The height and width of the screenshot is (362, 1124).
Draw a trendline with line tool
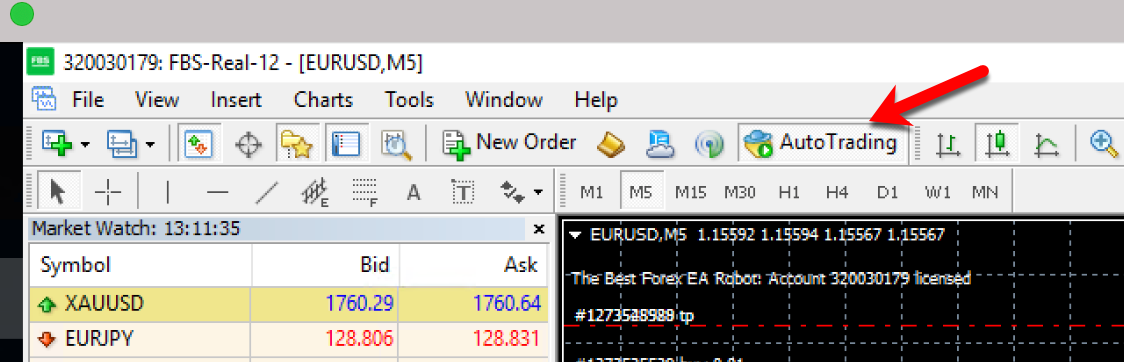(267, 191)
